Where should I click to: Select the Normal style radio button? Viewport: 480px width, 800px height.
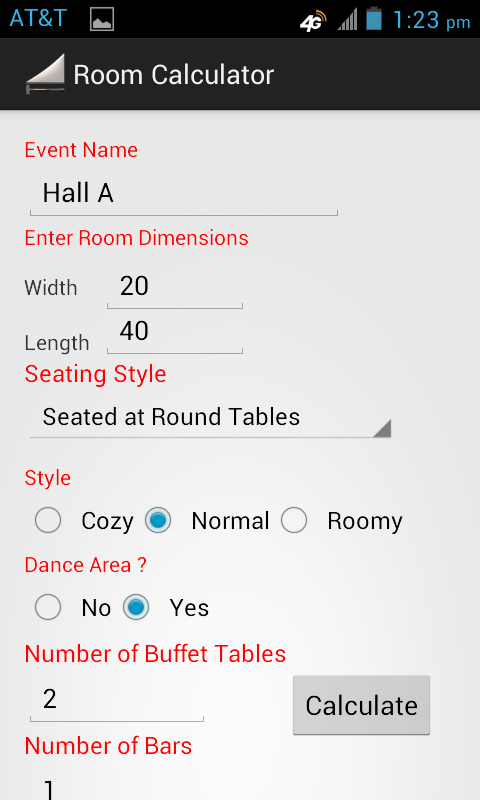(x=158, y=520)
